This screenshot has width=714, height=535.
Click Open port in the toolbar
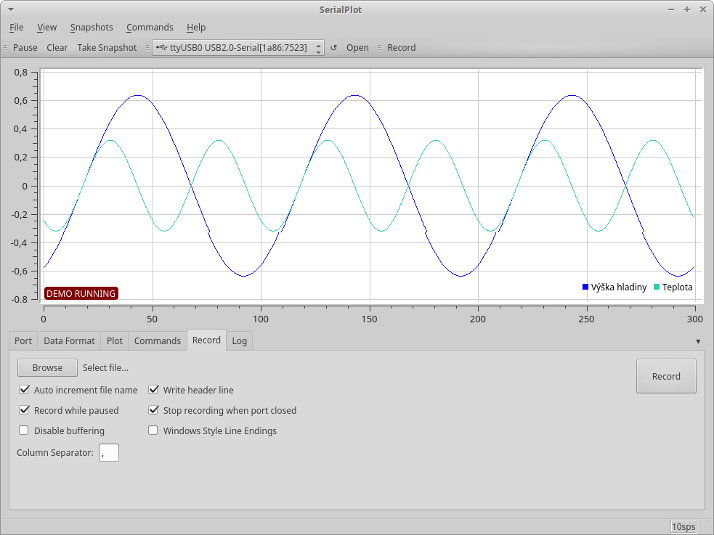coord(357,47)
